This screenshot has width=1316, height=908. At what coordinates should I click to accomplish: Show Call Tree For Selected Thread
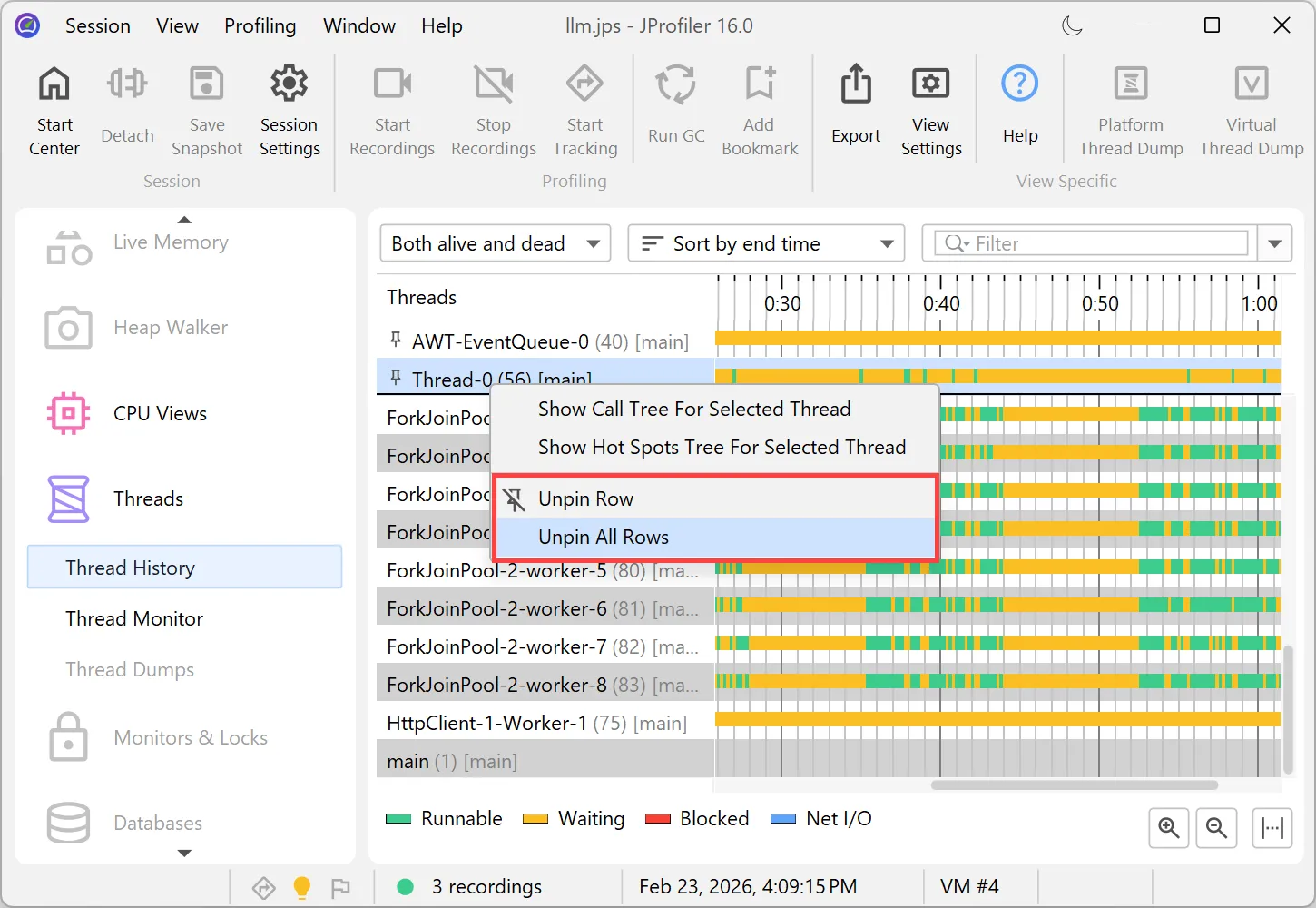click(x=694, y=409)
